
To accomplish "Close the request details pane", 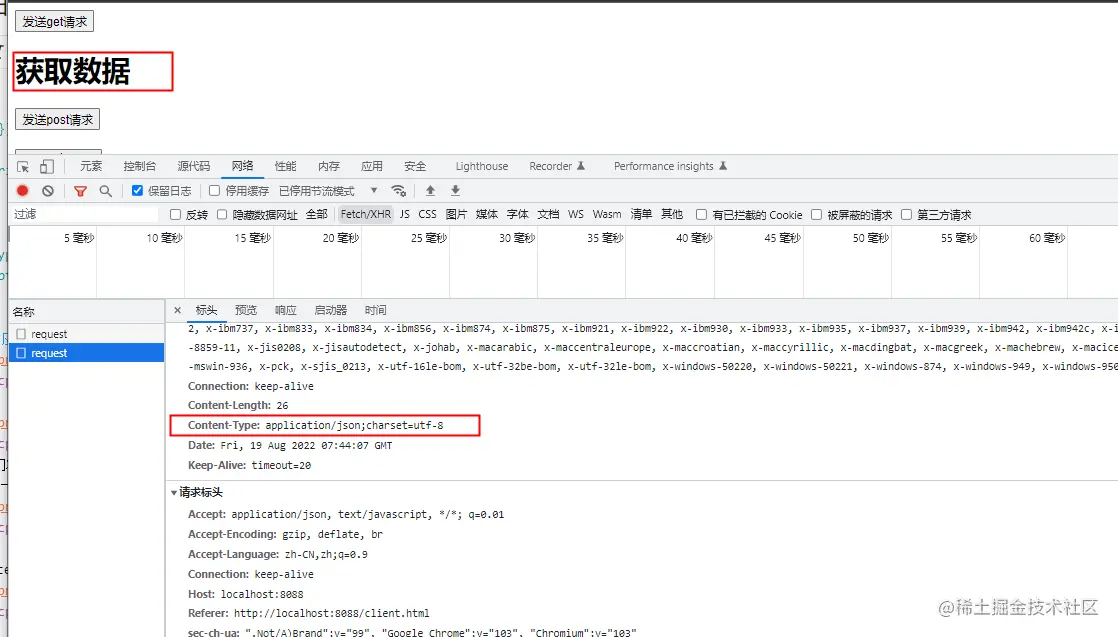I will tap(178, 310).
